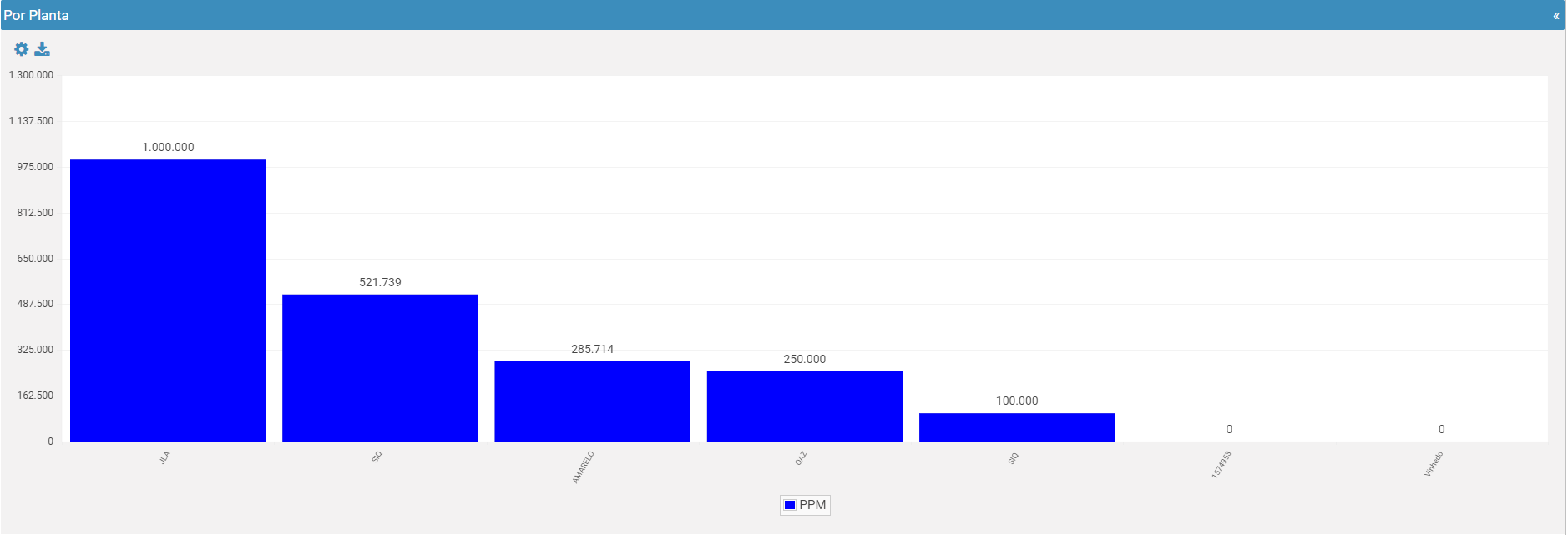Viewport: 1568px width, 535px height.
Task: Click the JLA axis label
Action: coord(164,457)
